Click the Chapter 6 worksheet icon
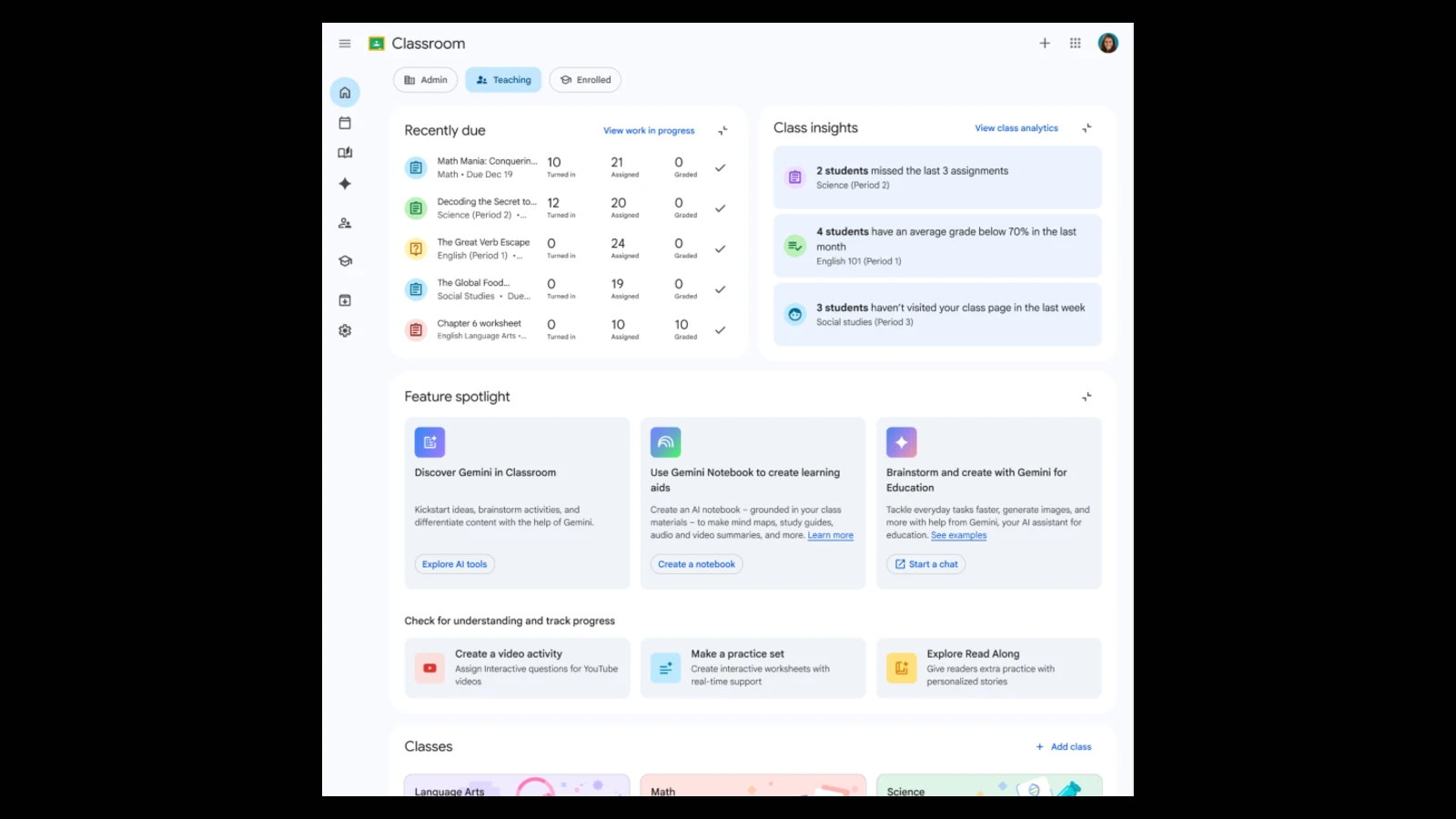1456x819 pixels. click(x=416, y=329)
